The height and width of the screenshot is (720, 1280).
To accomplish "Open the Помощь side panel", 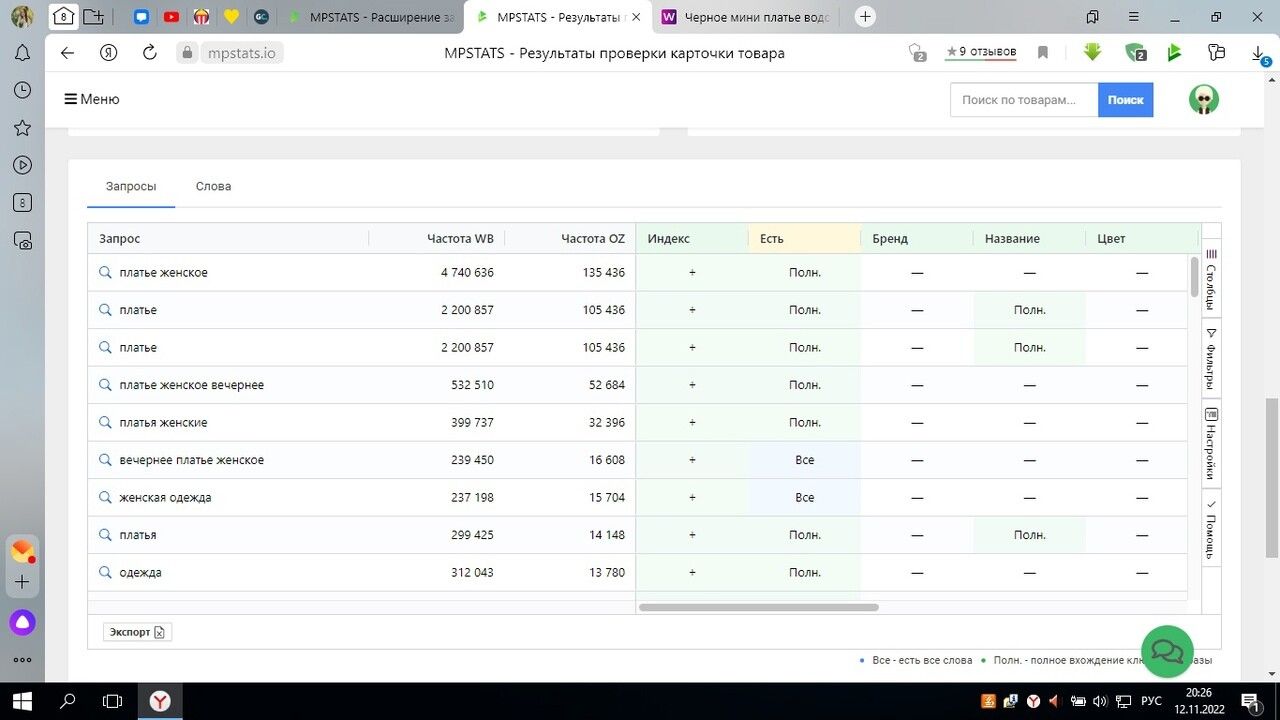I will click(x=1211, y=528).
